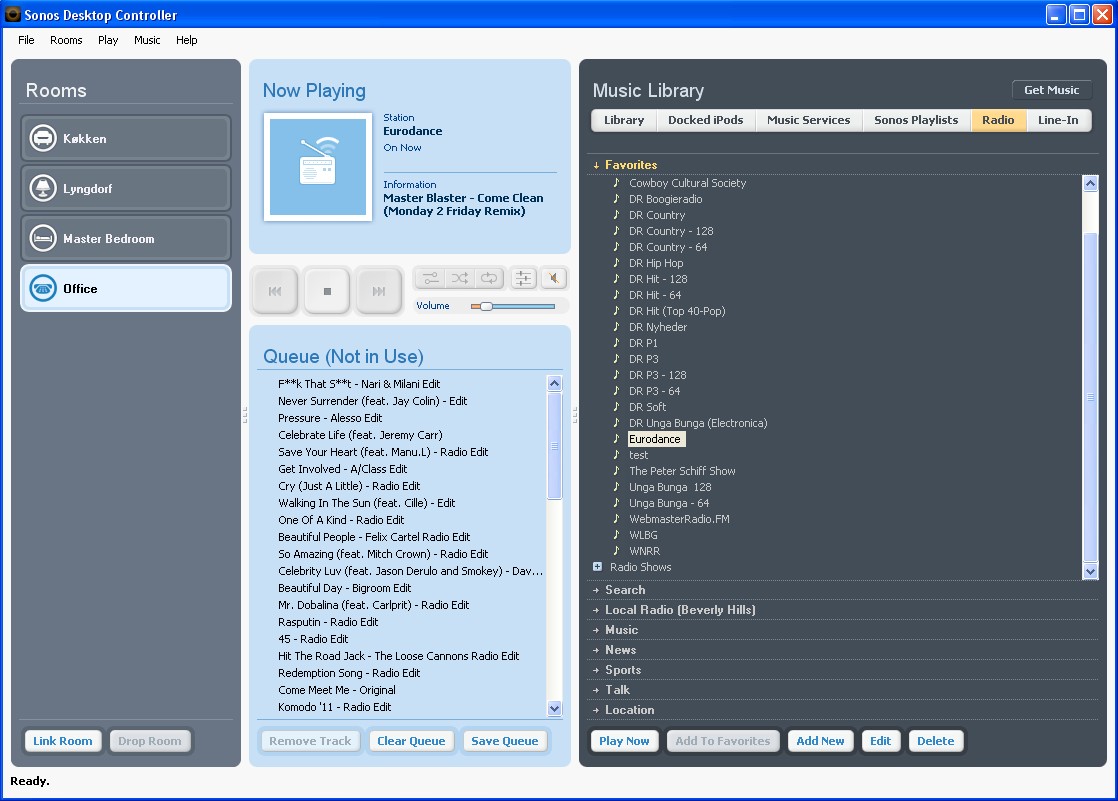Click note icon beside Eurodance
The width and height of the screenshot is (1118, 801).
[617, 439]
